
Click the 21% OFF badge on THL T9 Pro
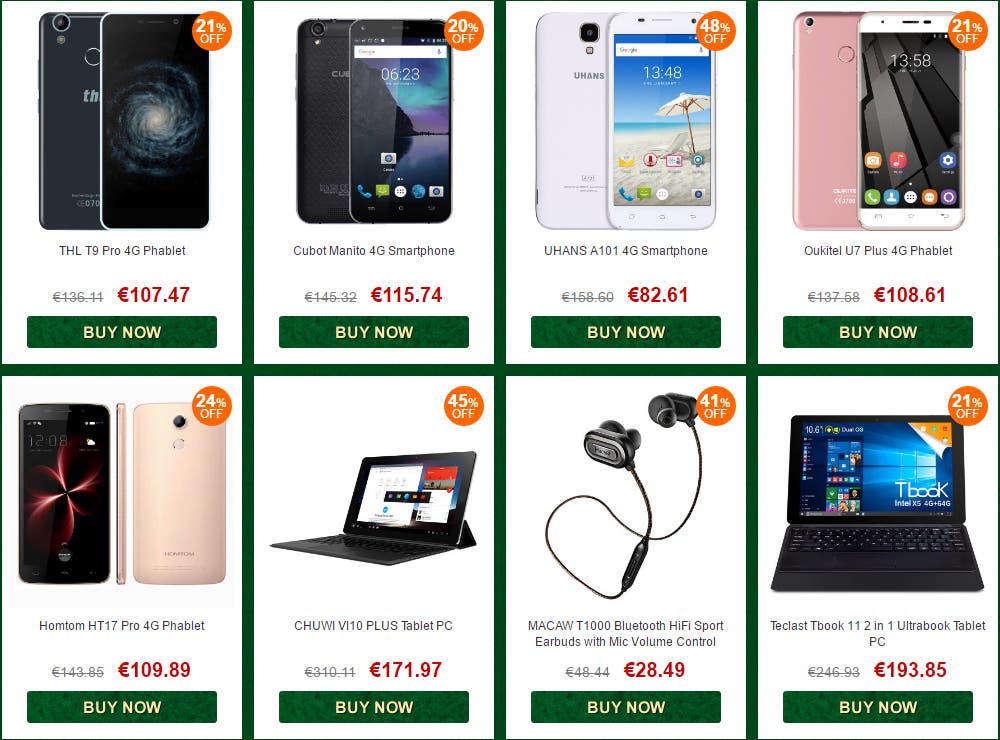(x=212, y=31)
